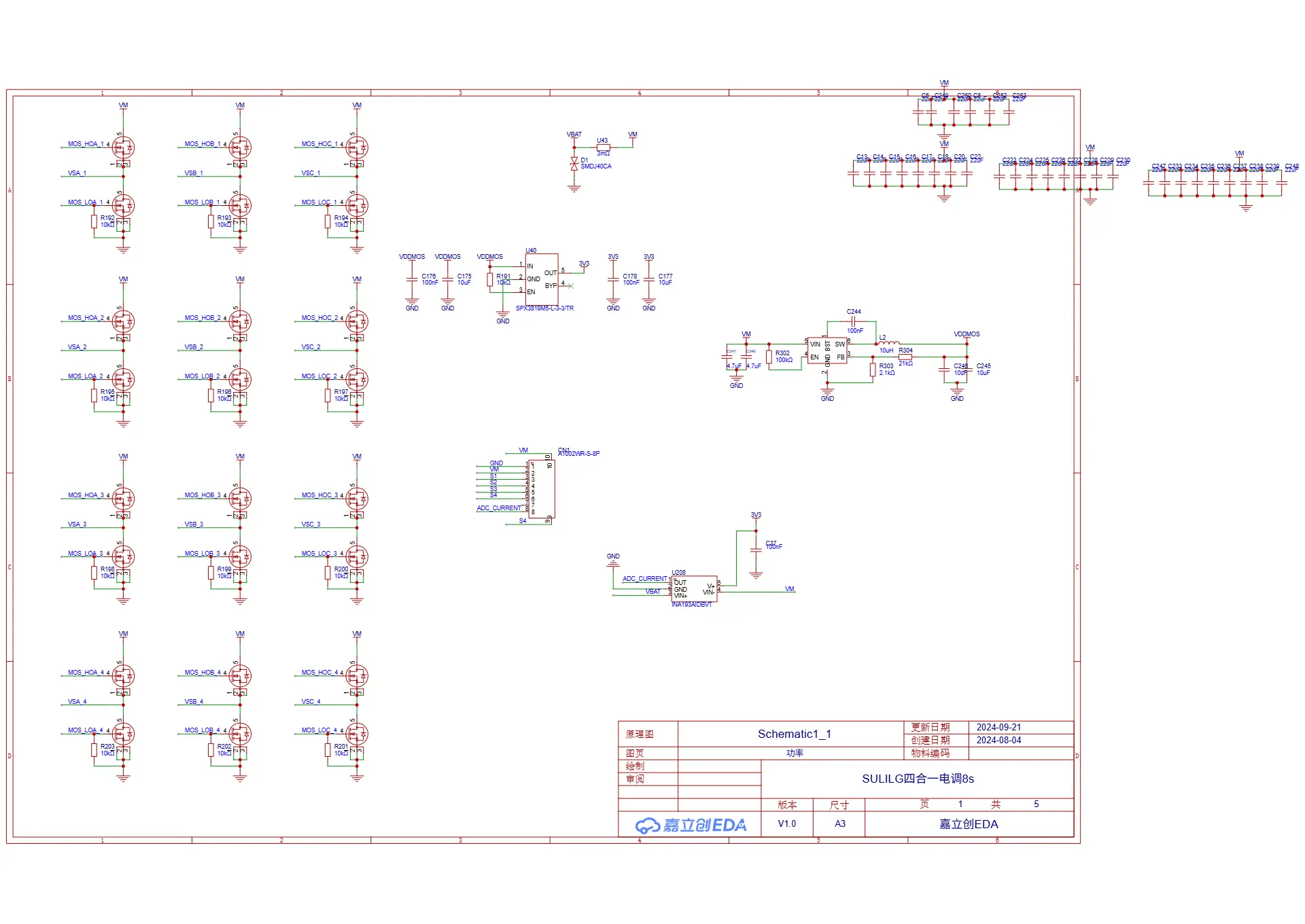Click the 功率 page name text
This screenshot has height=924, width=1305.
tap(795, 753)
